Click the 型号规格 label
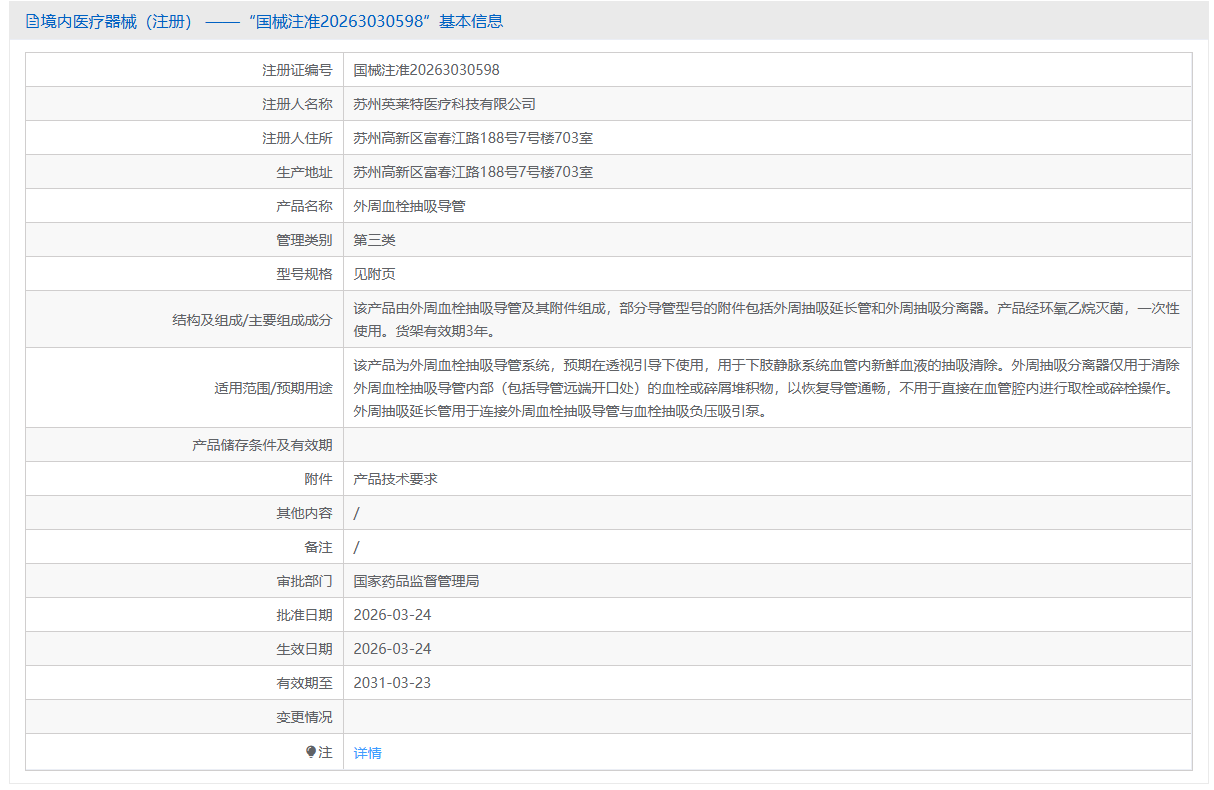 coord(304,274)
